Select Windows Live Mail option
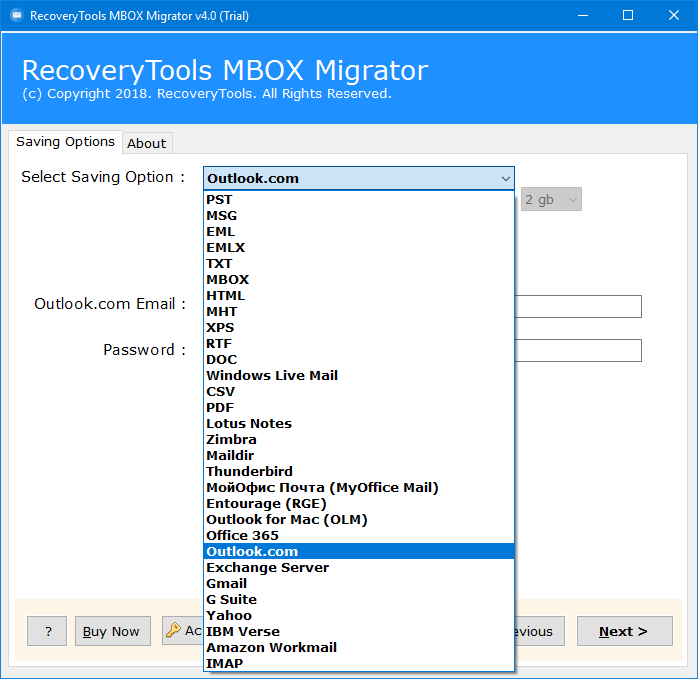The image size is (698, 679). point(359,375)
